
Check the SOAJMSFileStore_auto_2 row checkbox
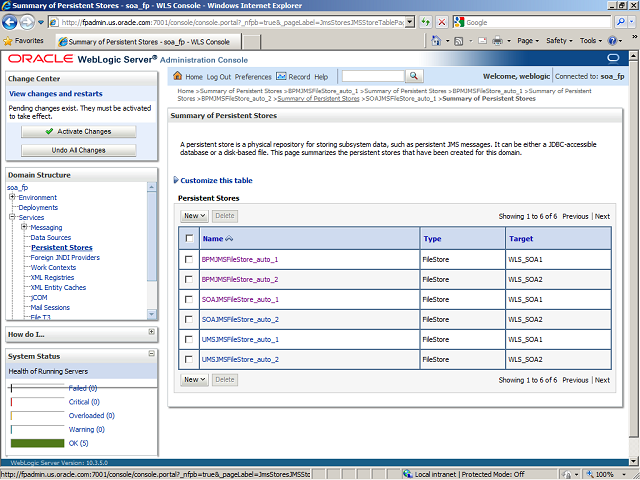point(189,319)
